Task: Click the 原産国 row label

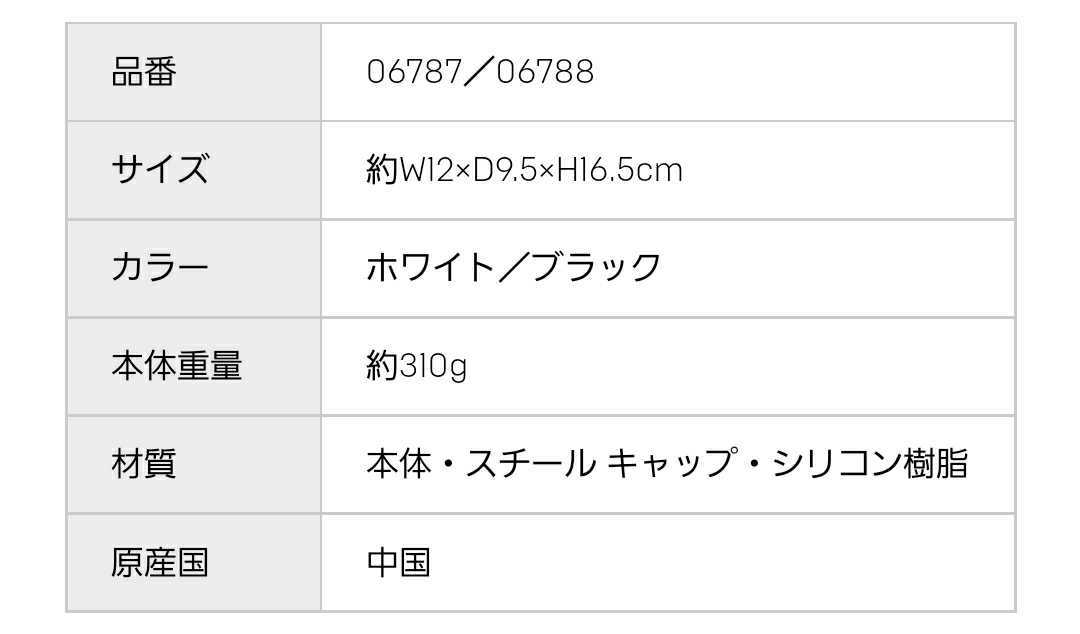Action: coord(160,562)
